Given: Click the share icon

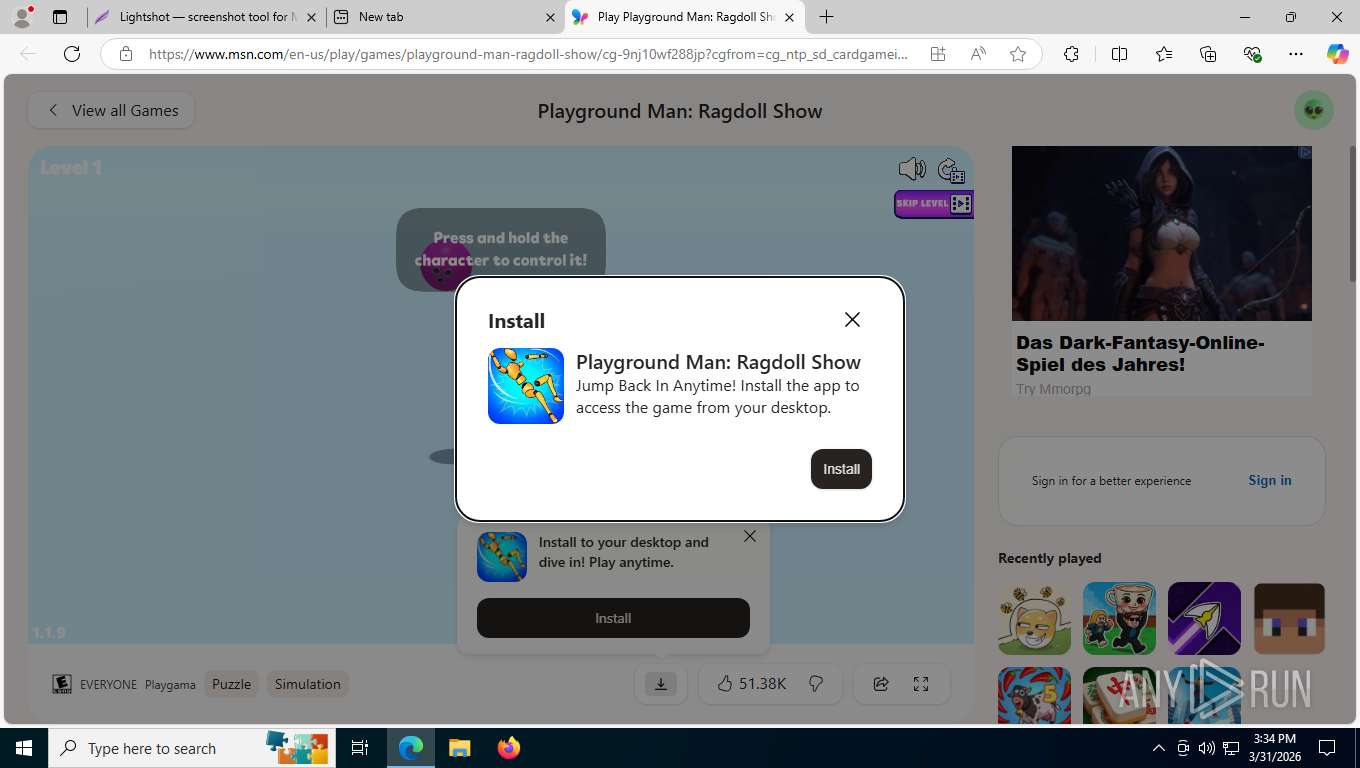Looking at the screenshot, I should tap(881, 684).
